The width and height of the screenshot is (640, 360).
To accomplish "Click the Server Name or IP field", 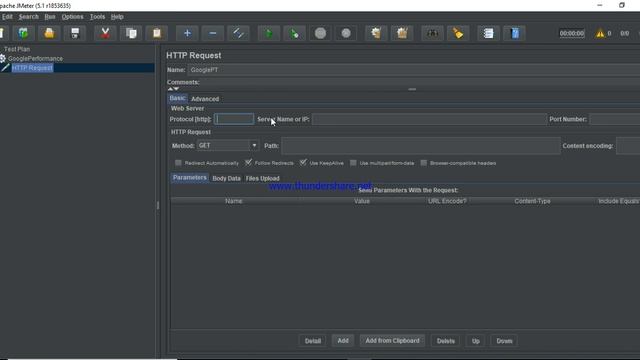I will tap(429, 119).
